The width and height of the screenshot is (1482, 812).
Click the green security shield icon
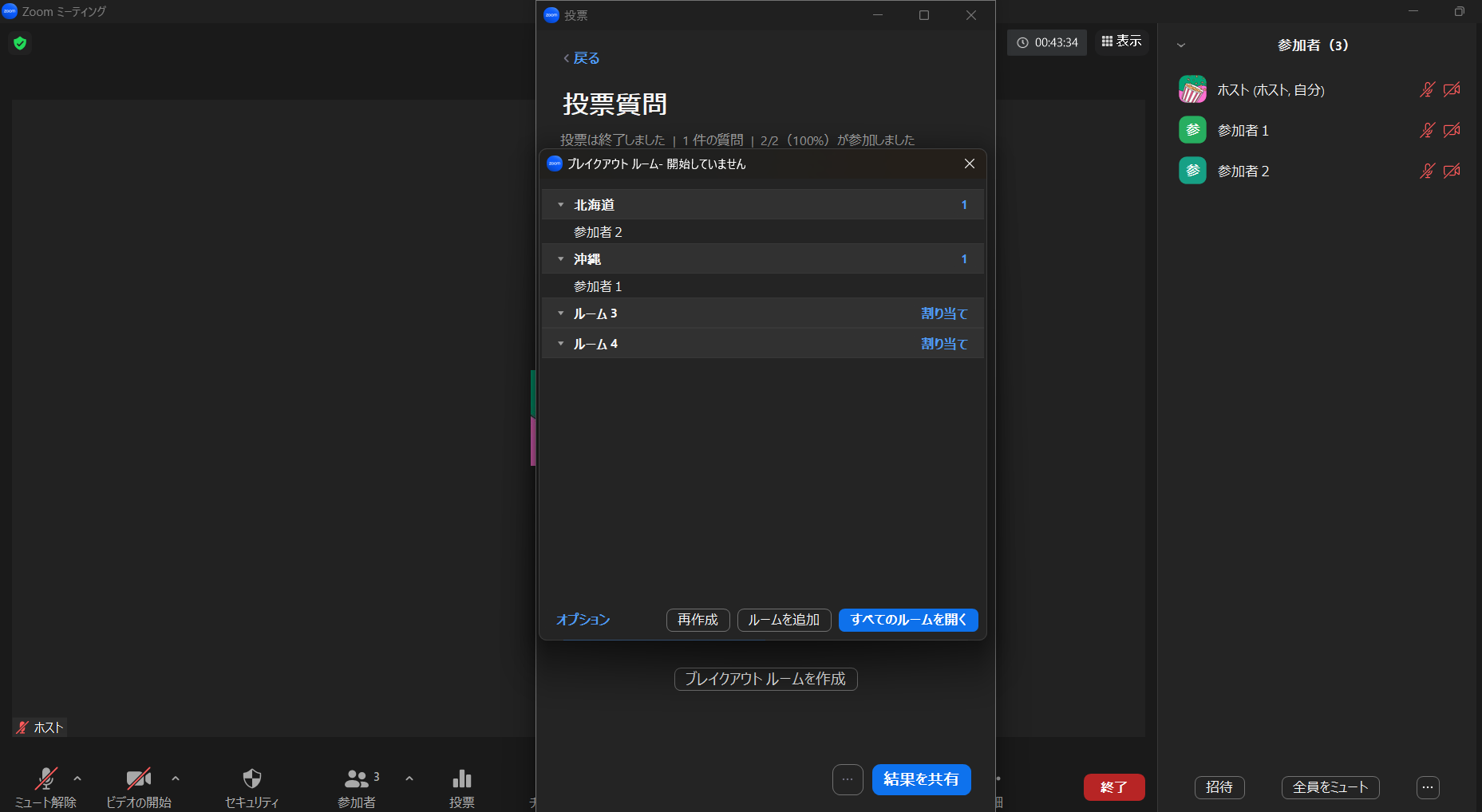[x=20, y=43]
